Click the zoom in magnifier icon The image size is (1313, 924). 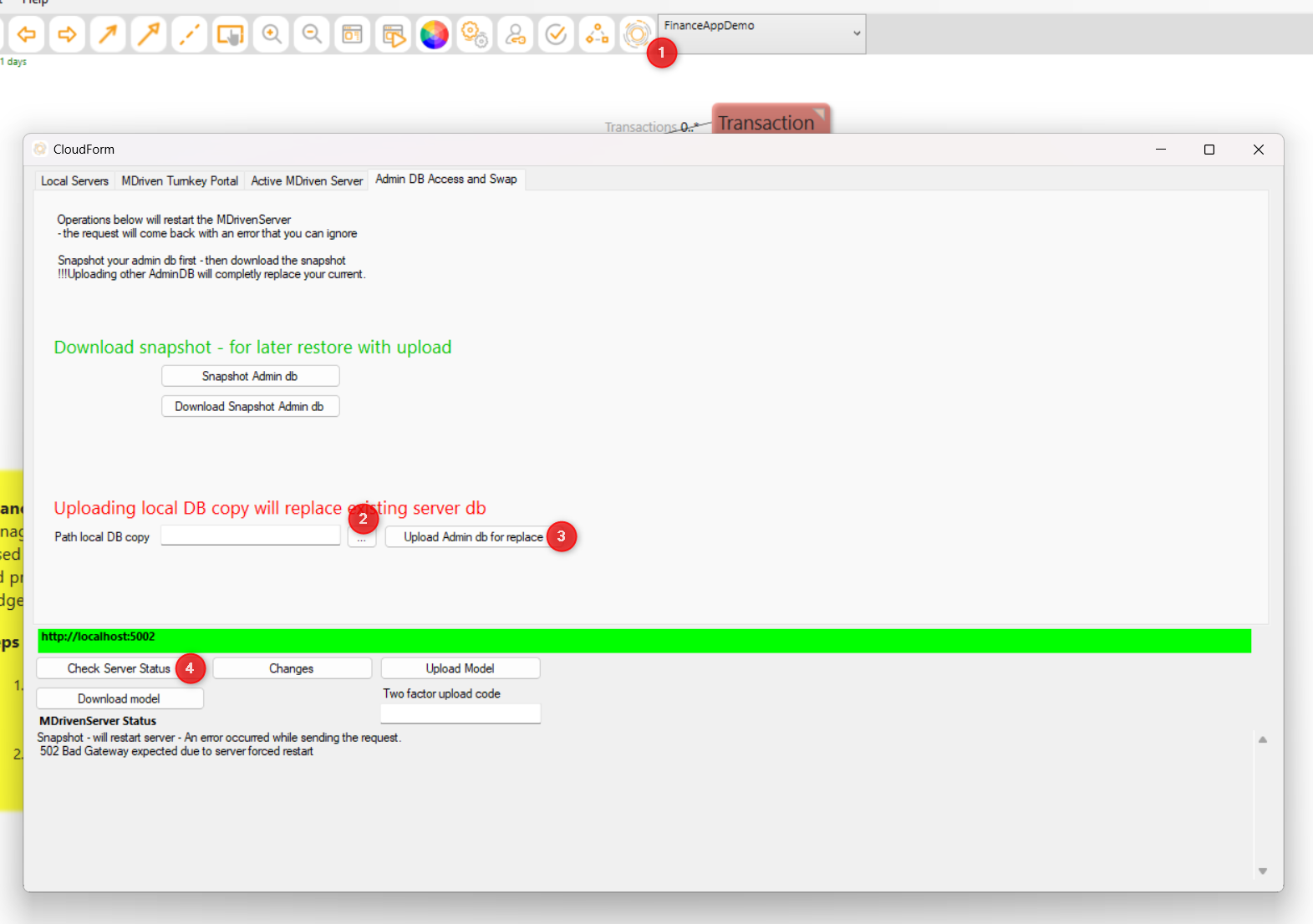pyautogui.click(x=271, y=34)
